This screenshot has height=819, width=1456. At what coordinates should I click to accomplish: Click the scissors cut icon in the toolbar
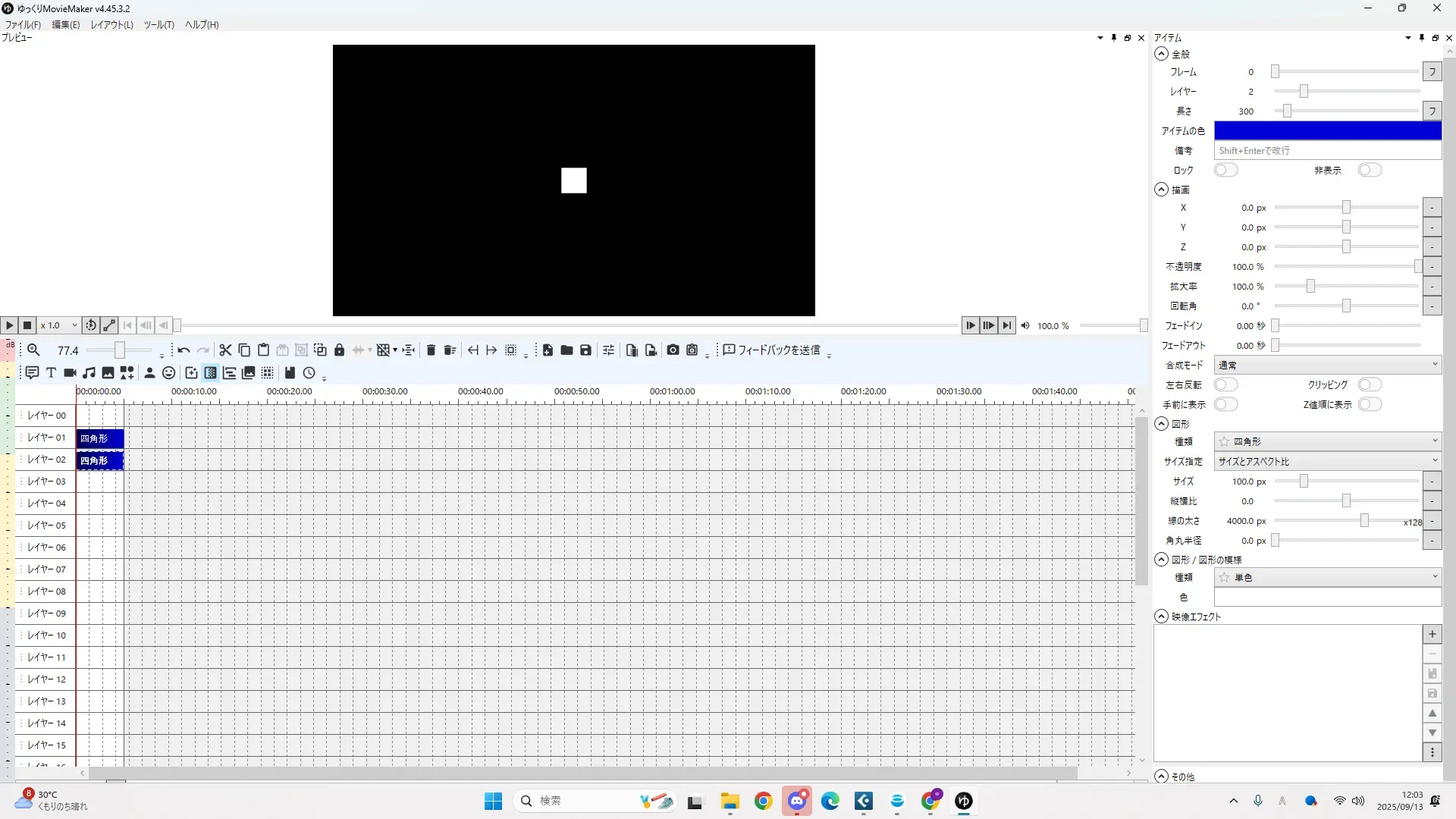[225, 350]
